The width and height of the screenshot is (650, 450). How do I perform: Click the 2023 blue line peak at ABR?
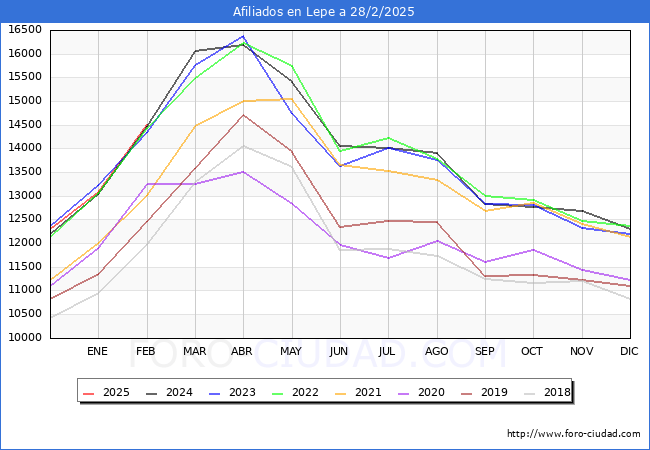click(x=243, y=36)
